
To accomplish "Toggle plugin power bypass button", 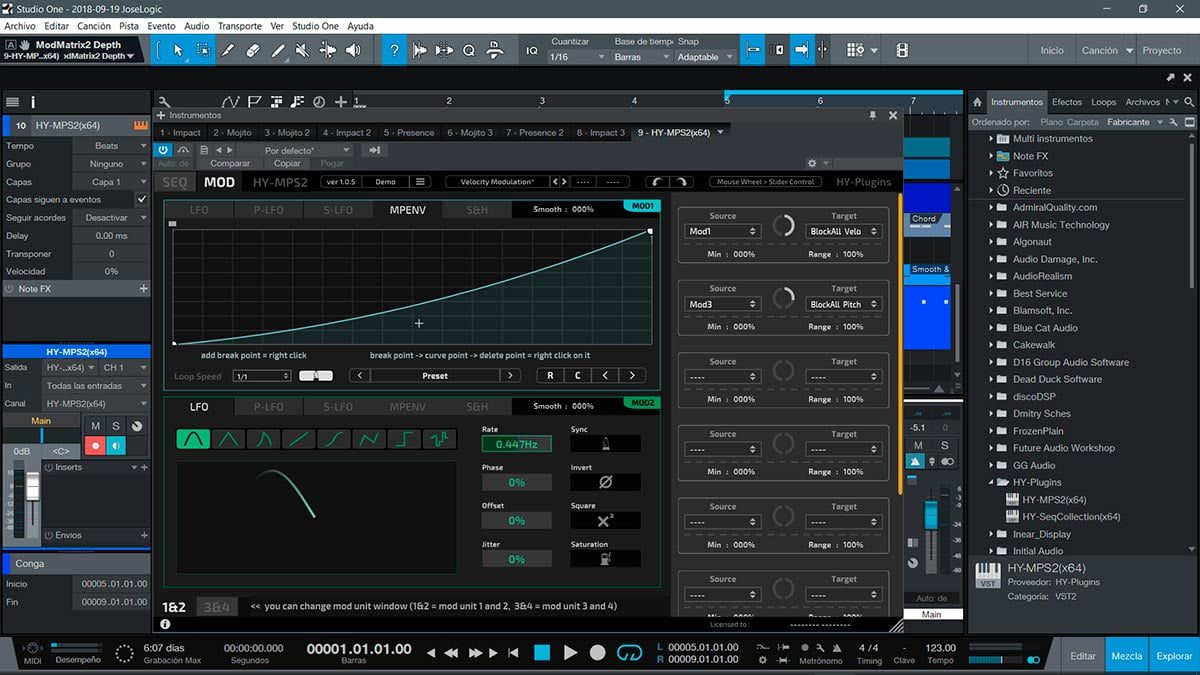I will click(x=163, y=149).
